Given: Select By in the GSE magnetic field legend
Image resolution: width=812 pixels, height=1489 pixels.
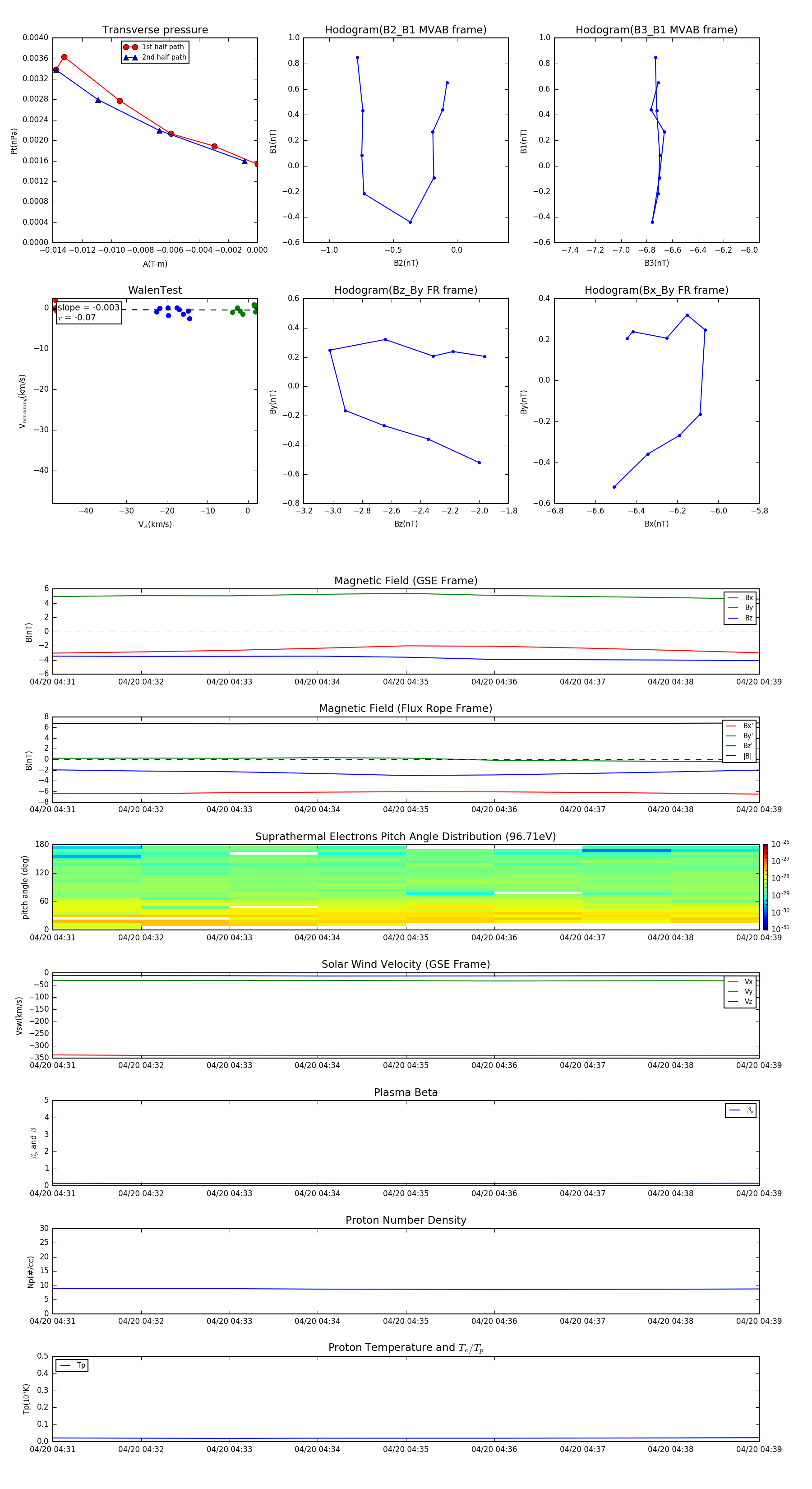Looking at the screenshot, I should coord(741,607).
